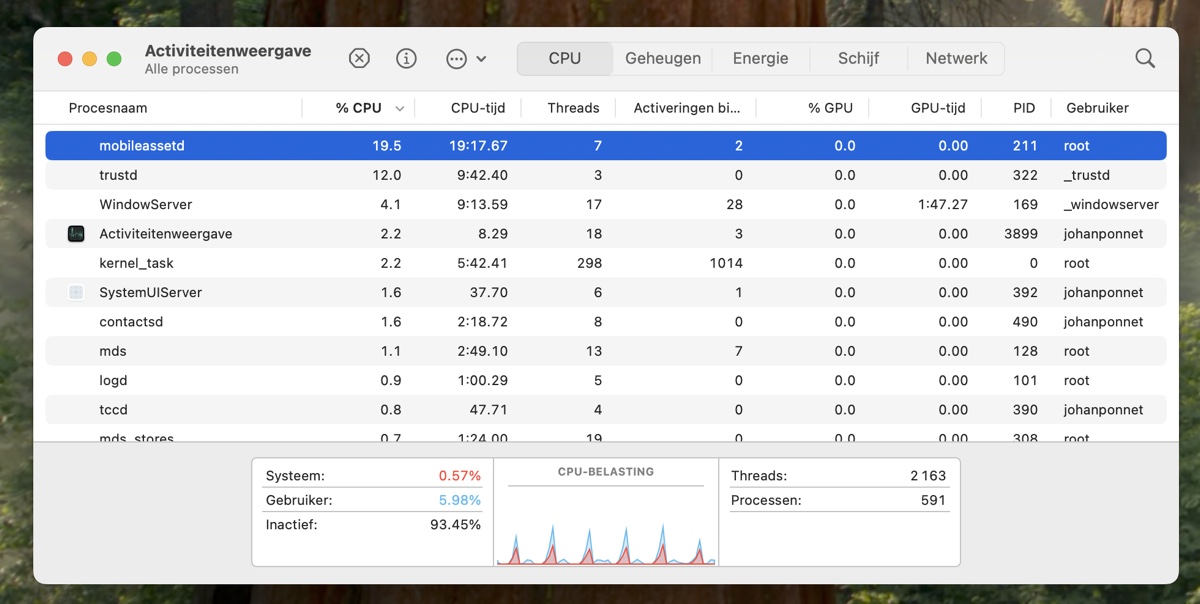The height and width of the screenshot is (604, 1200).
Task: Click the CPU-tijd value 19:17.67
Action: click(x=478, y=146)
